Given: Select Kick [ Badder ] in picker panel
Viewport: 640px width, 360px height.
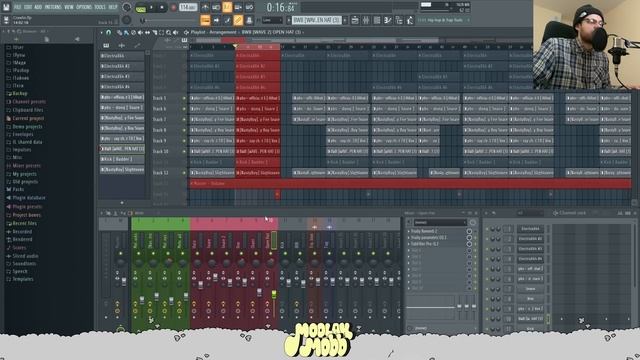Looking at the screenshot, I should point(122,159).
